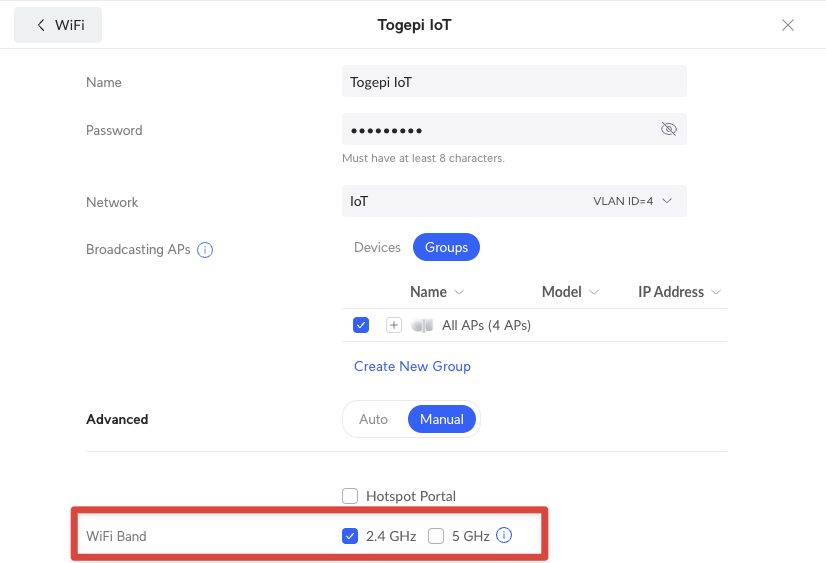Uncheck the 2.4 GHz band checkbox

pos(350,536)
